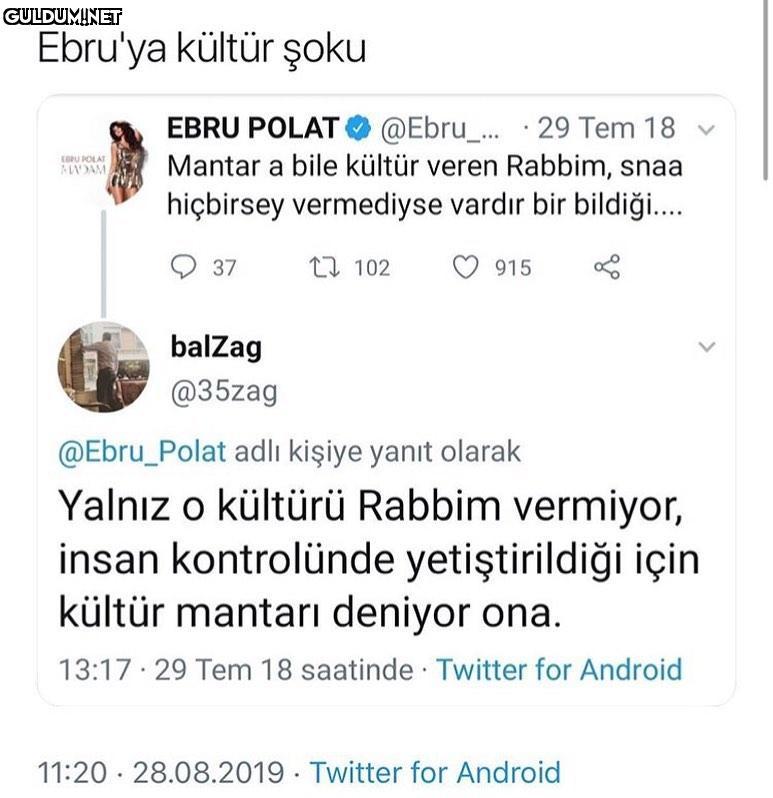Viewport: 773px width, 798px height.
Task: Click the @35zag handle
Action: coord(221,391)
